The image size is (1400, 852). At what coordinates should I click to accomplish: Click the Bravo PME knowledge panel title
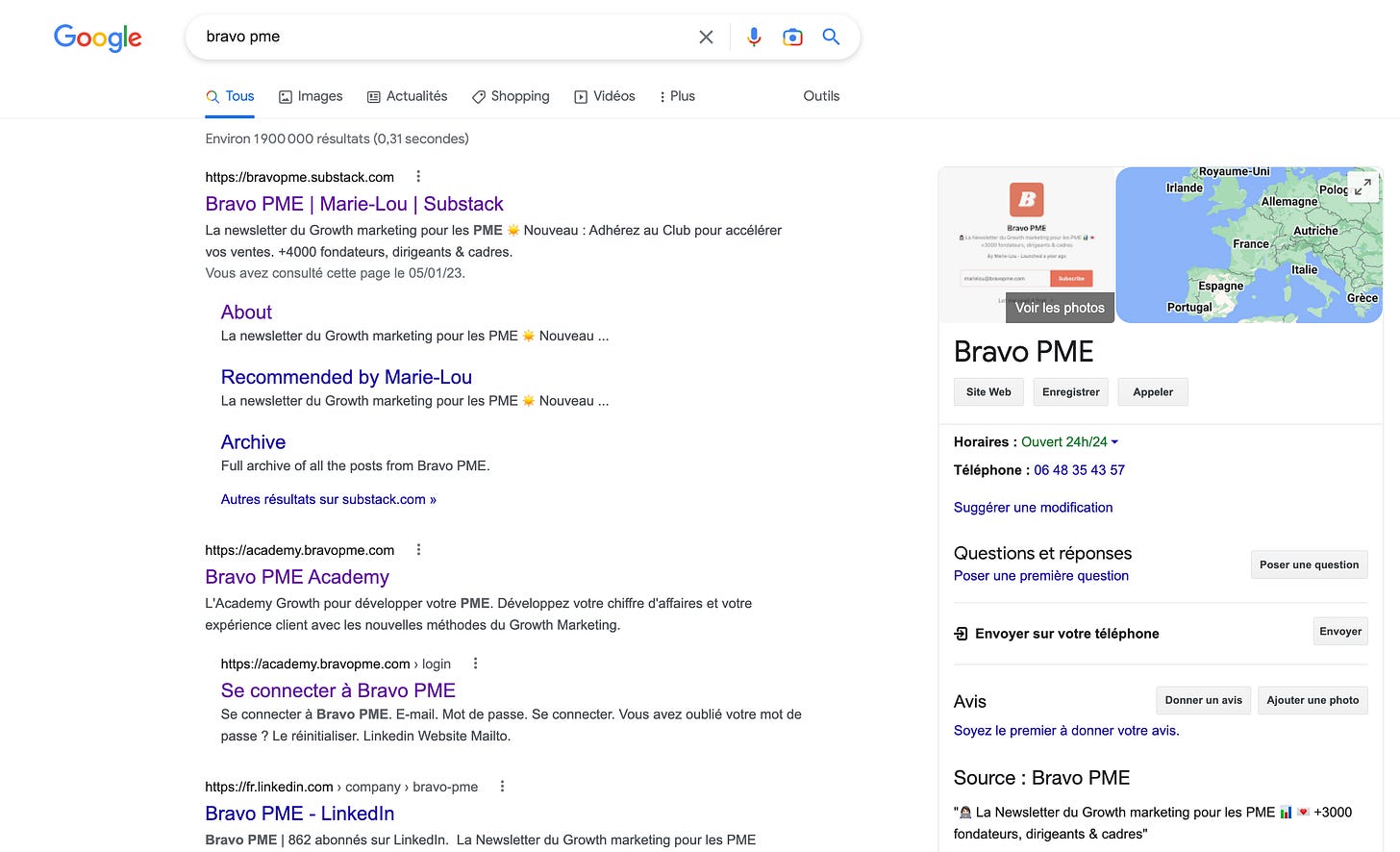click(x=1024, y=352)
